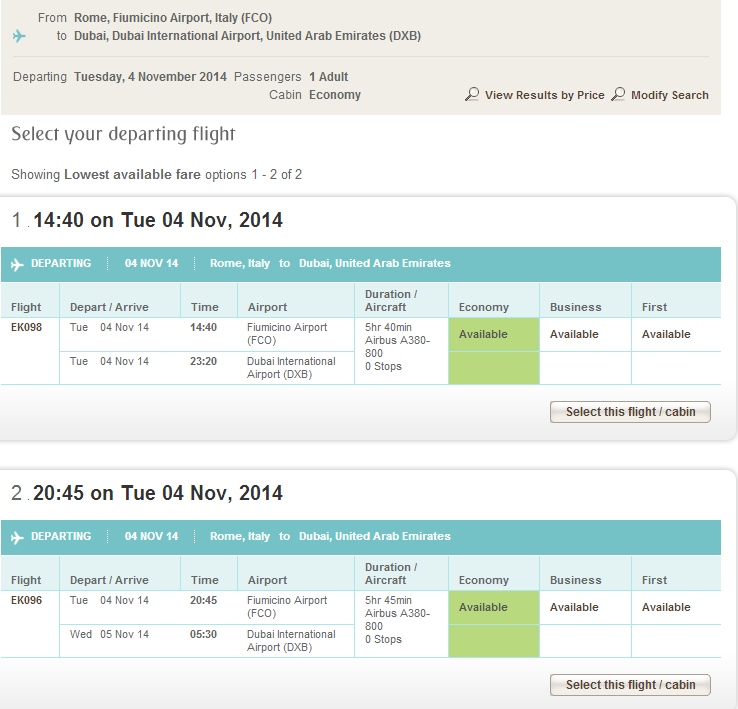This screenshot has height=709, width=738.
Task: Click the 20:45 on Tue 04 Nov heading
Action: 158,493
